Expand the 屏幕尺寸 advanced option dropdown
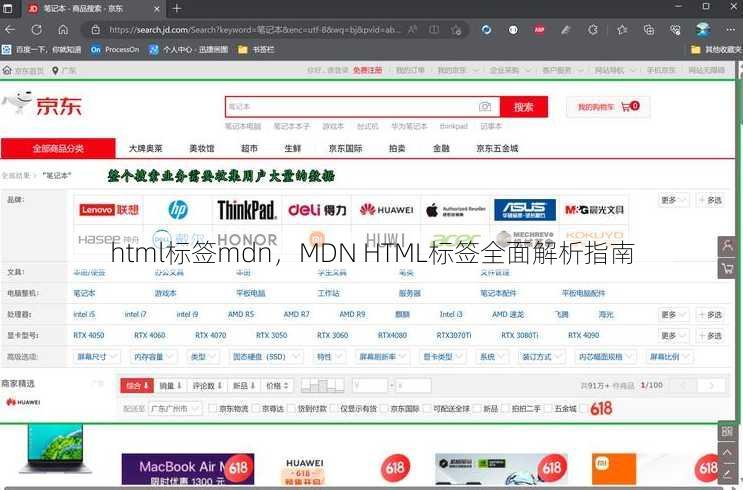Viewport: 743px width, 490px height. [97, 356]
